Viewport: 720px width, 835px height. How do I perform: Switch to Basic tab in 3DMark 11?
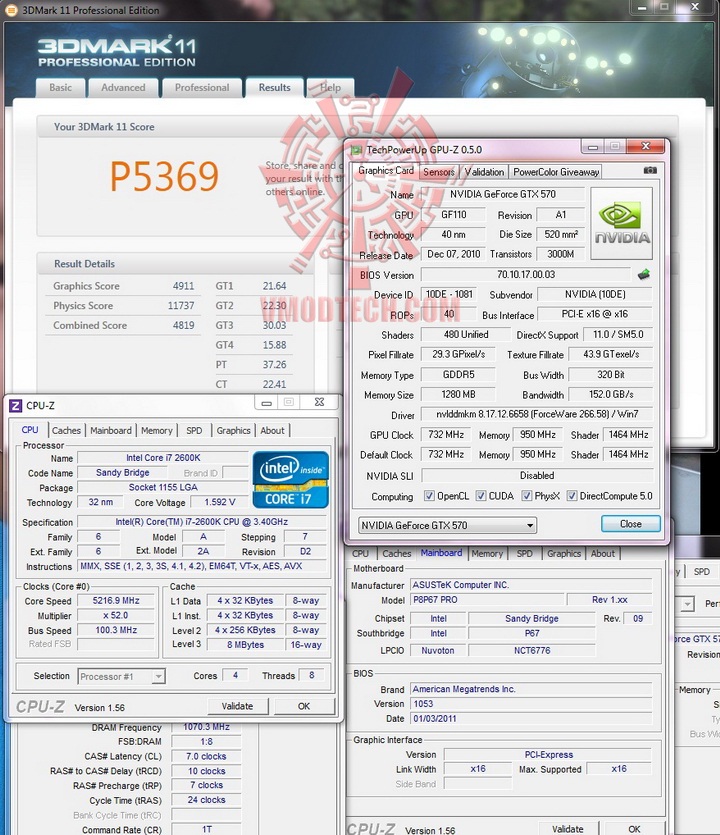(61, 88)
